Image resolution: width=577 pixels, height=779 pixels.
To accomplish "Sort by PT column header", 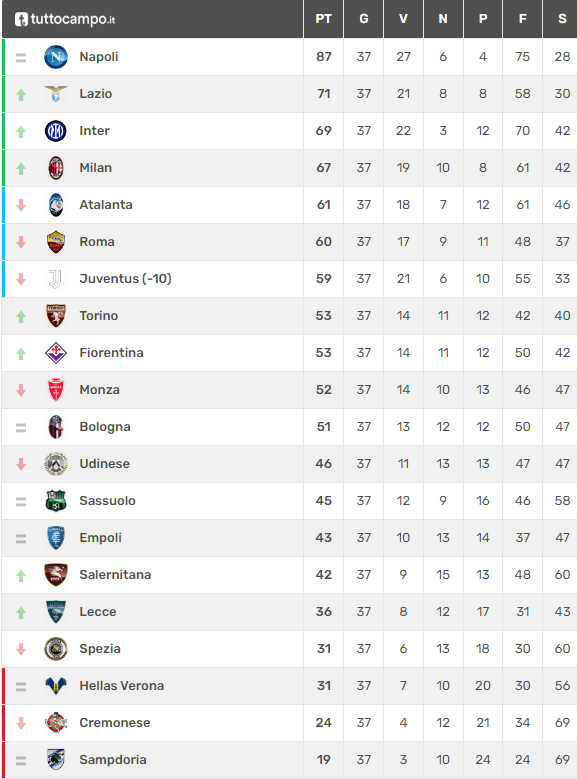I will point(324,19).
